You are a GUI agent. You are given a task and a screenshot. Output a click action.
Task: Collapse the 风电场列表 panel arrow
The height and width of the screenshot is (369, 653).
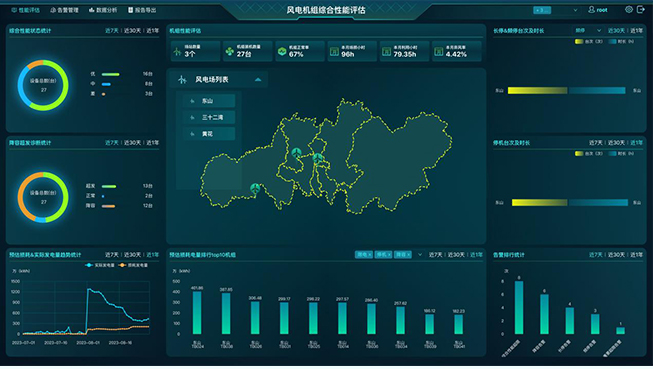click(x=258, y=80)
